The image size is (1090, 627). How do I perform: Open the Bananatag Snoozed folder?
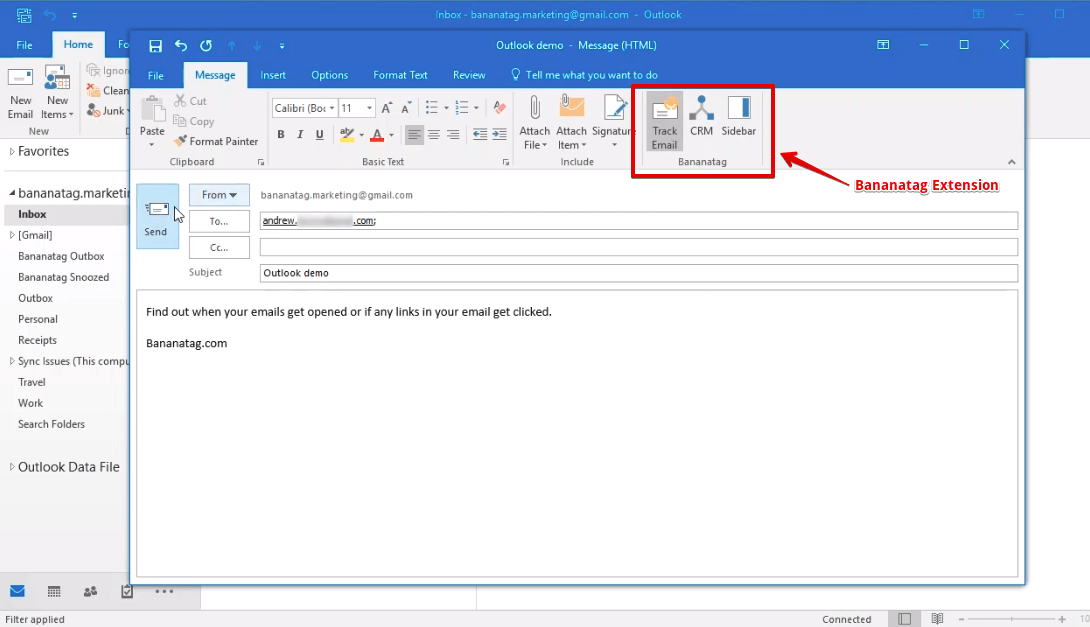63,277
